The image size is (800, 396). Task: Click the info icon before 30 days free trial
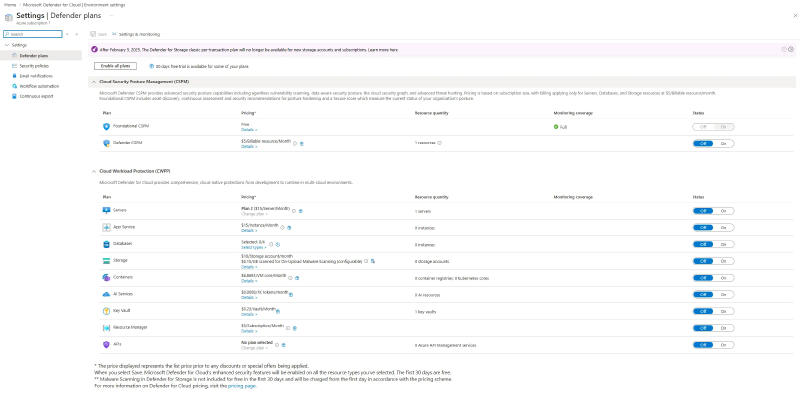[152, 66]
